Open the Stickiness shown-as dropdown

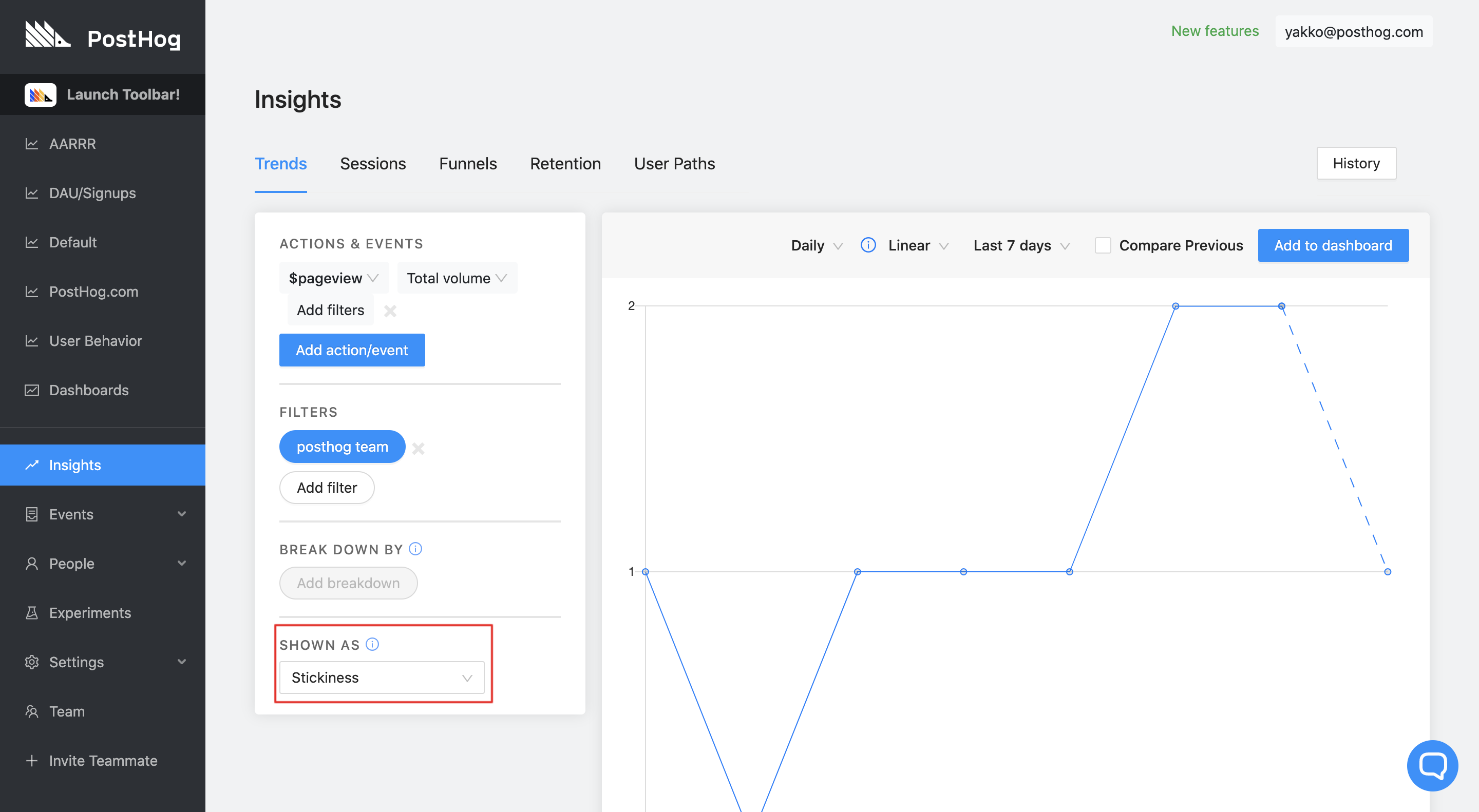point(382,678)
